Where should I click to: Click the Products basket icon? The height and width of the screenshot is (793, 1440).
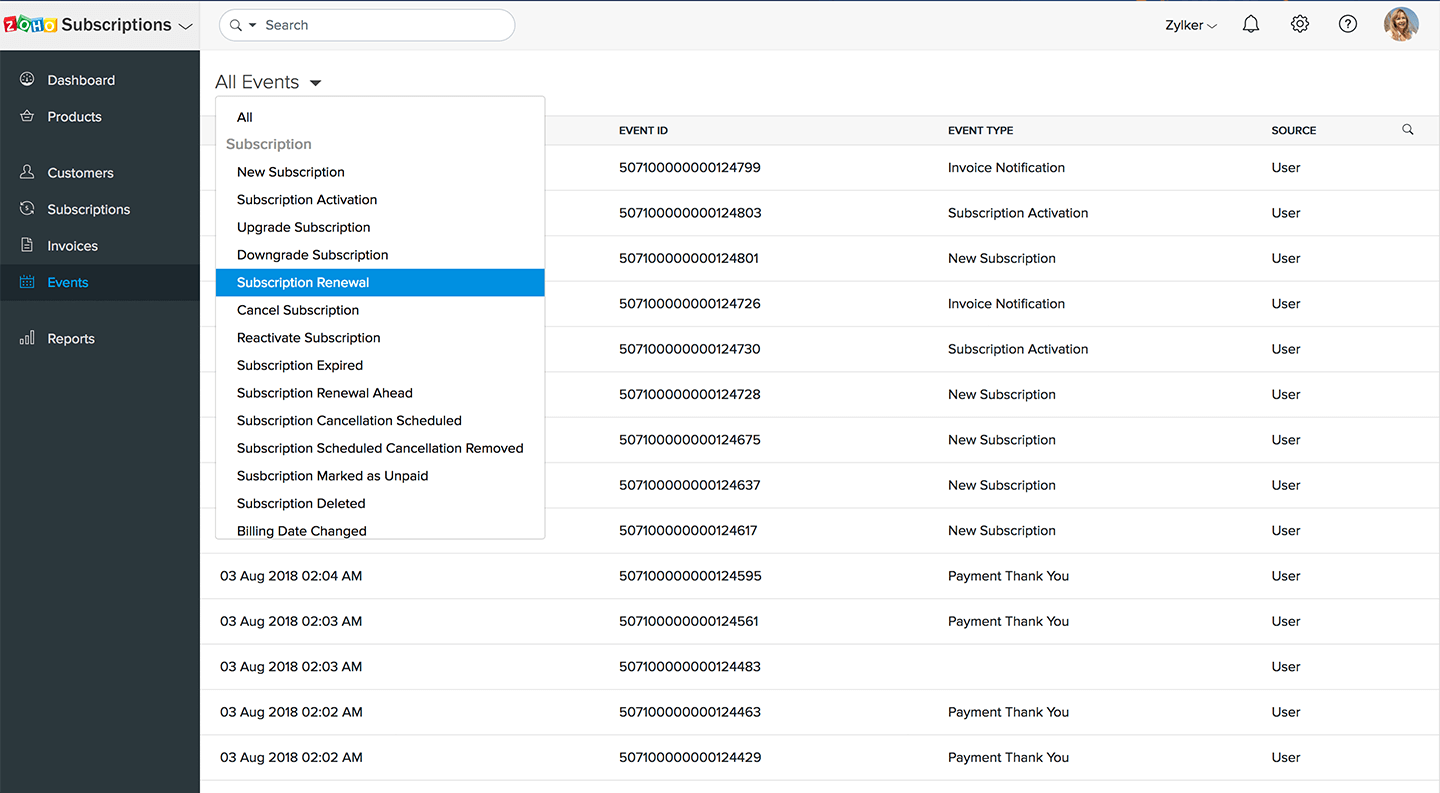coord(27,117)
